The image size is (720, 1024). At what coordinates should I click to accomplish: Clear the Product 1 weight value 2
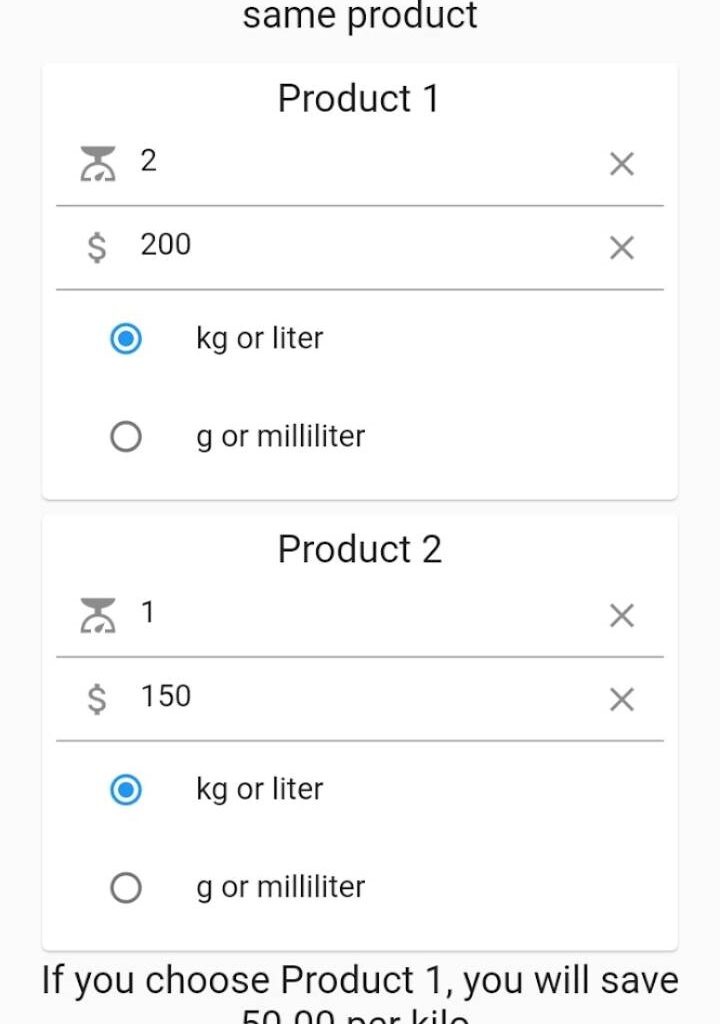coord(621,164)
